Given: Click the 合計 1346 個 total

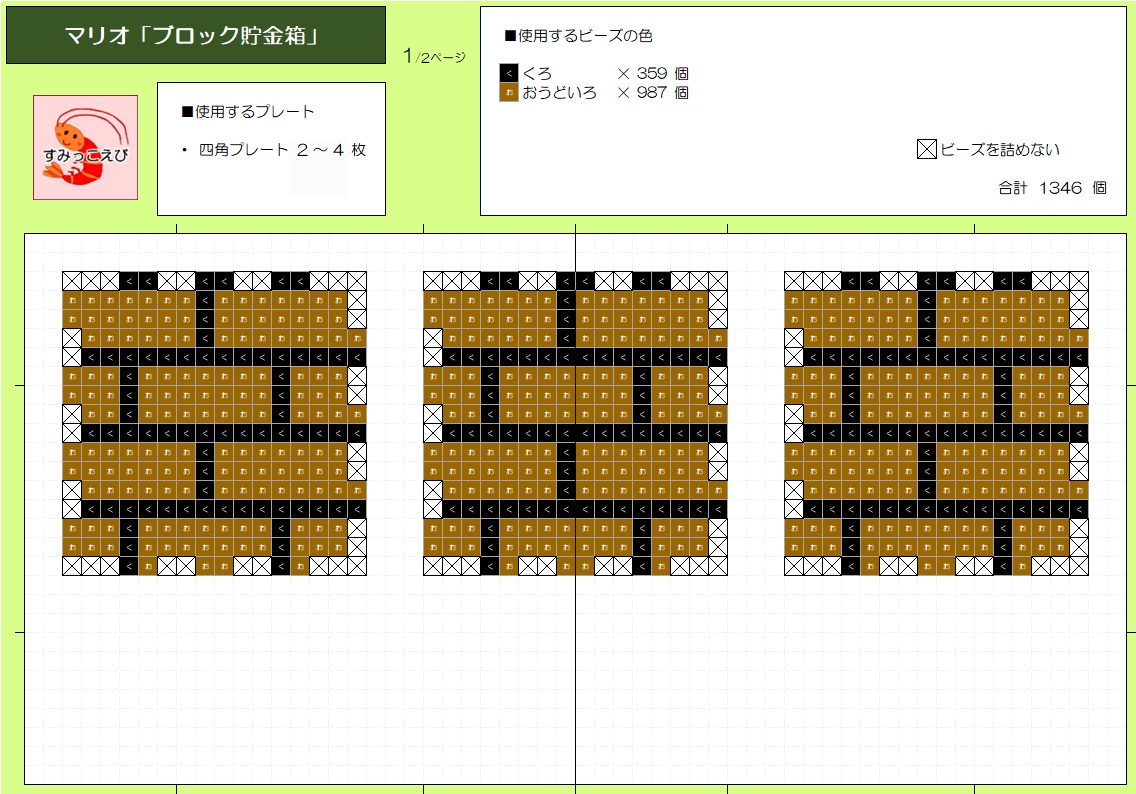Looking at the screenshot, I should coord(1052,188).
